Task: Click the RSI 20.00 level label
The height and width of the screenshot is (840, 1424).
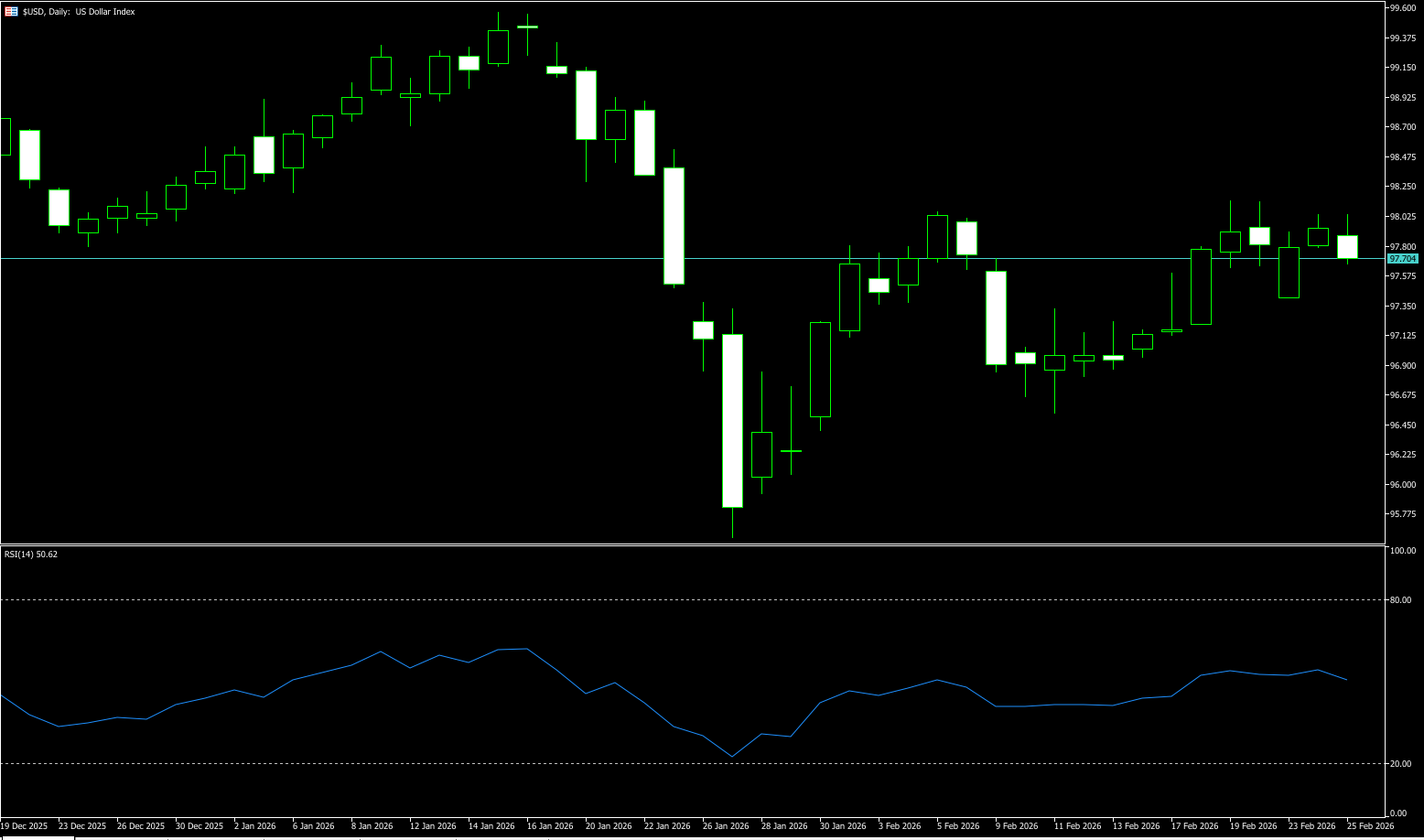Action: (x=1400, y=764)
